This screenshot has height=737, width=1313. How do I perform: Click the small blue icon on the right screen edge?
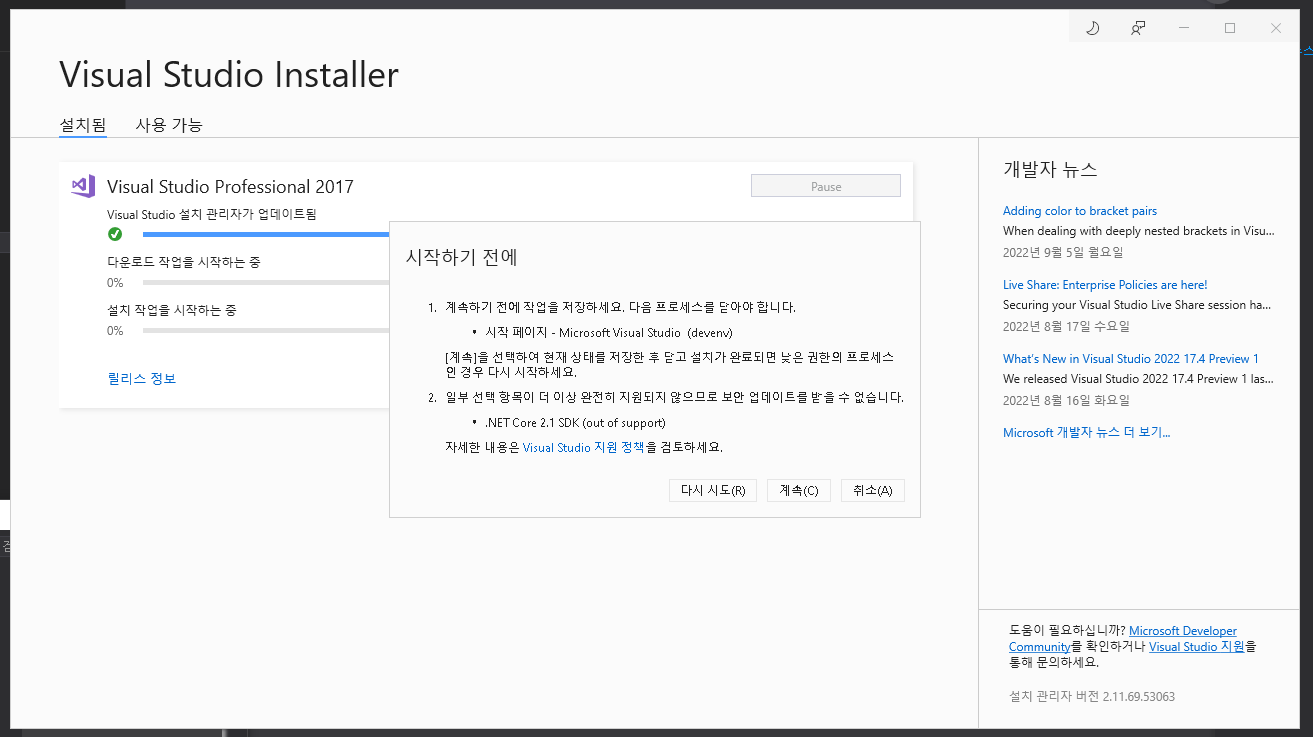(x=1306, y=48)
